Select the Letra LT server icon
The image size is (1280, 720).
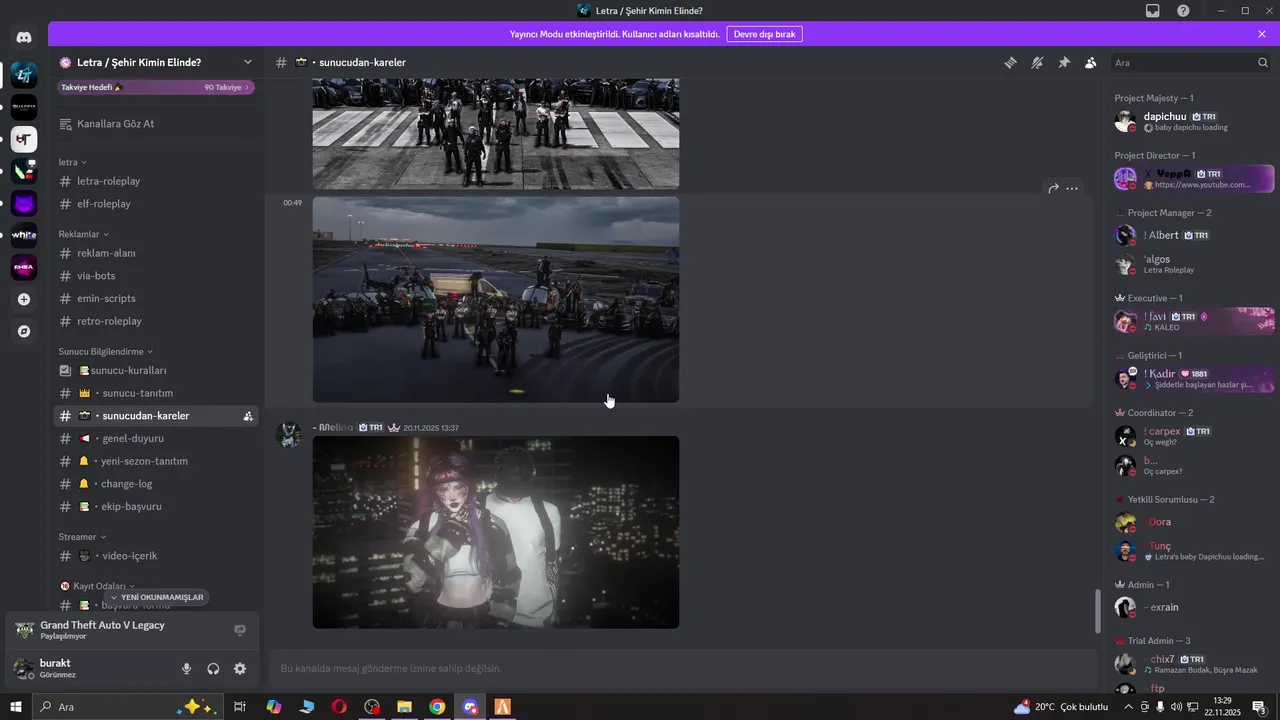pyautogui.click(x=24, y=74)
